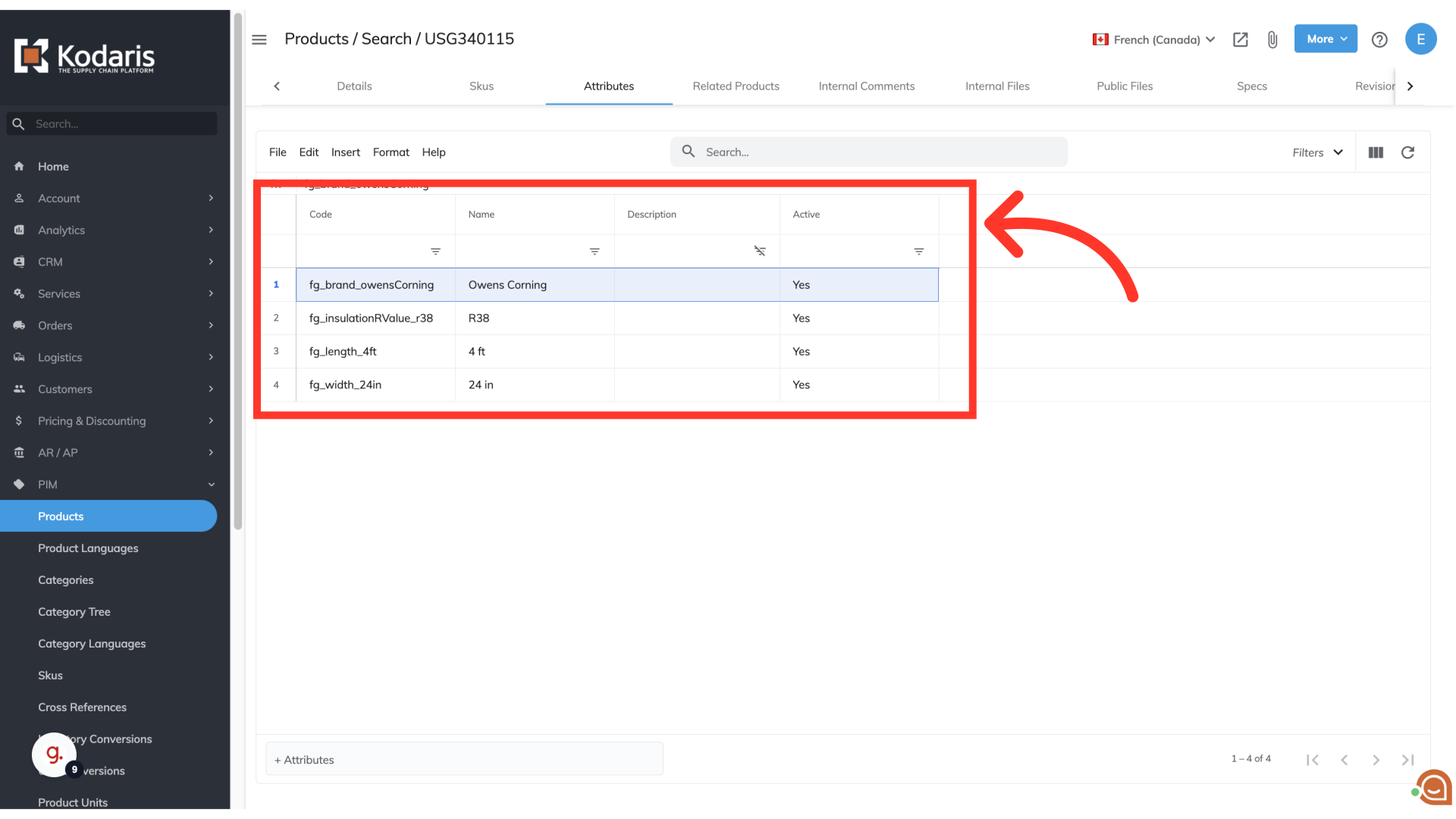Screen dimensions: 1456x819
Task: Open the chat support widget
Action: pyautogui.click(x=1433, y=787)
